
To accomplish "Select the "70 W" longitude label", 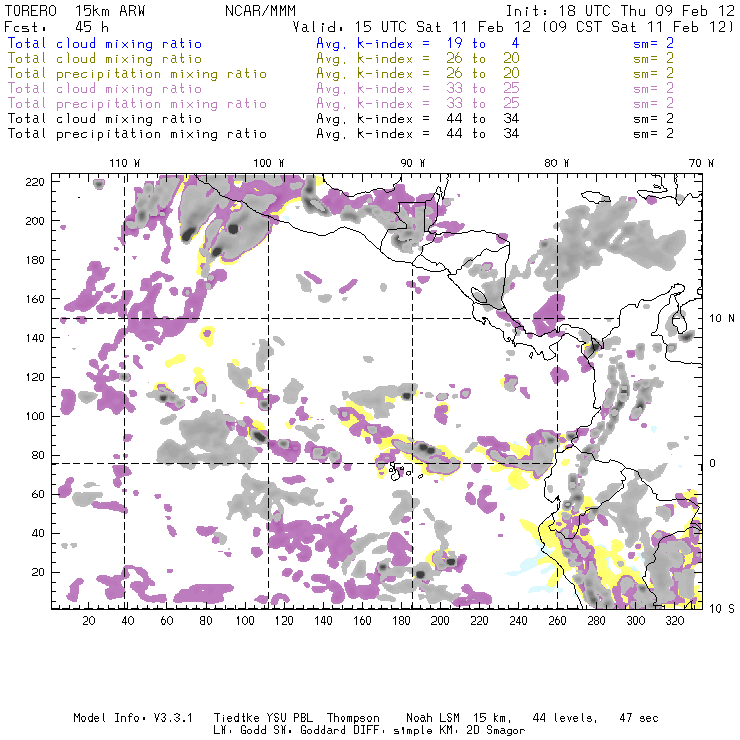I will [x=701, y=163].
